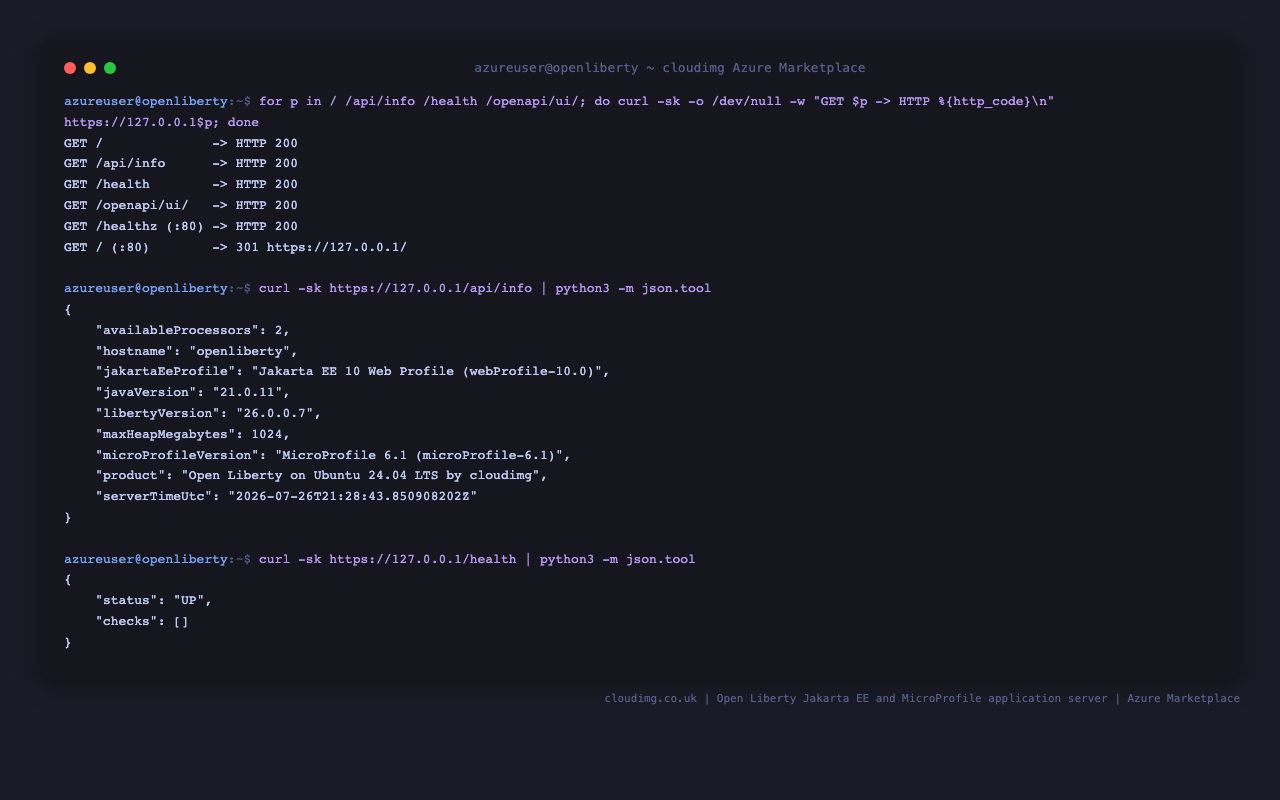Viewport: 1280px width, 800px height.
Task: Click the cloudimg.co.uk footer caption
Action: (922, 698)
